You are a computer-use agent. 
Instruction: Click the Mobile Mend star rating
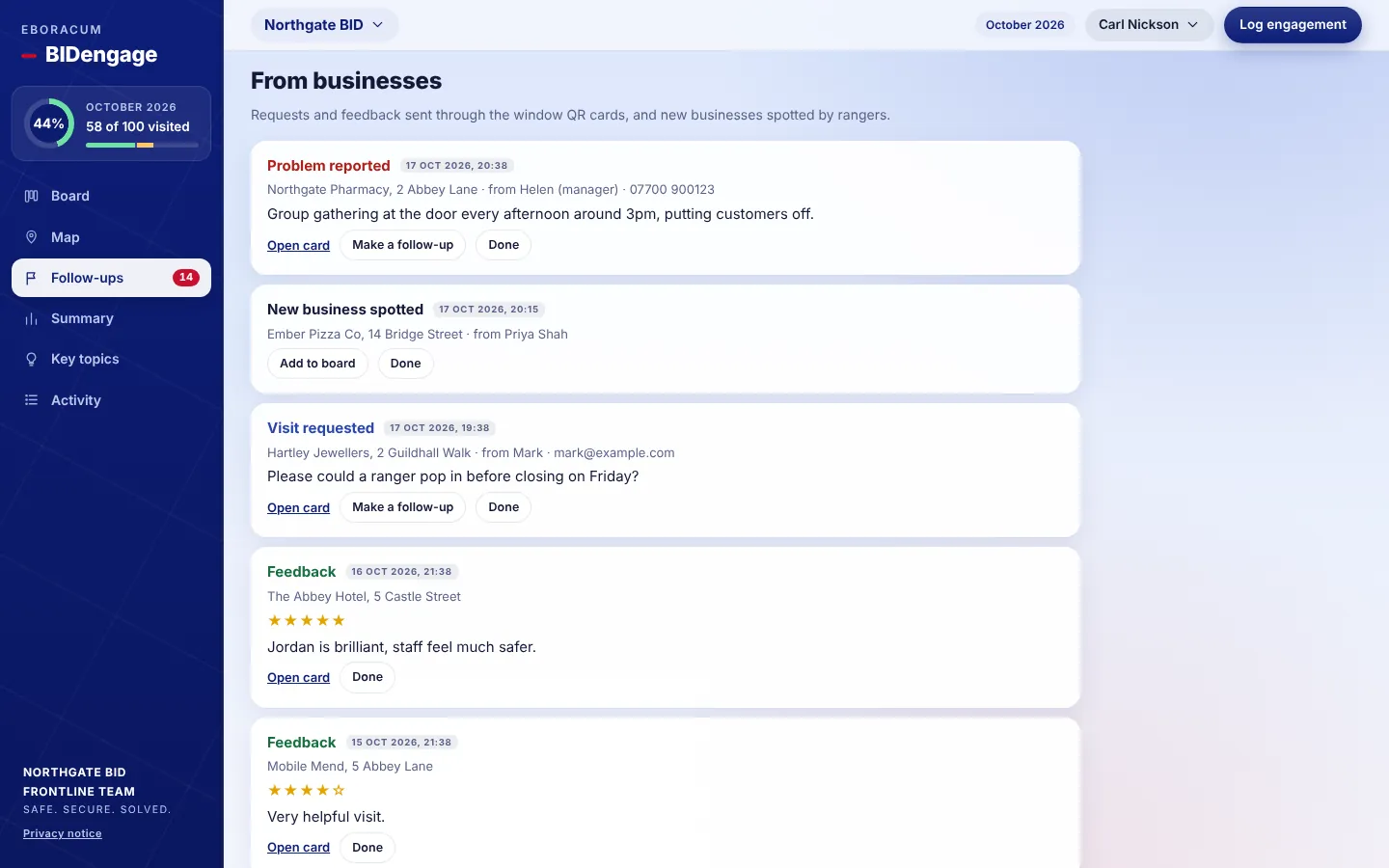point(306,790)
